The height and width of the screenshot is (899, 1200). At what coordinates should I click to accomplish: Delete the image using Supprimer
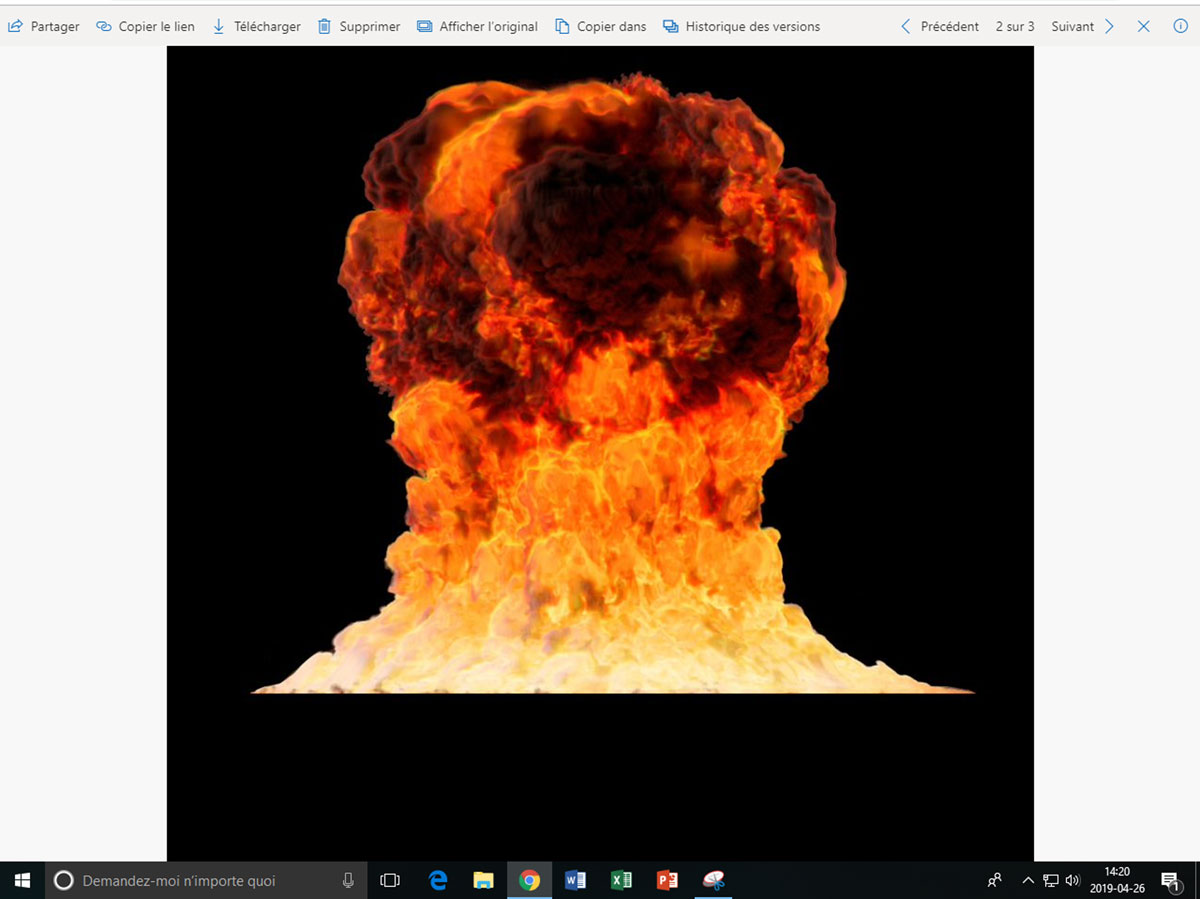click(359, 27)
